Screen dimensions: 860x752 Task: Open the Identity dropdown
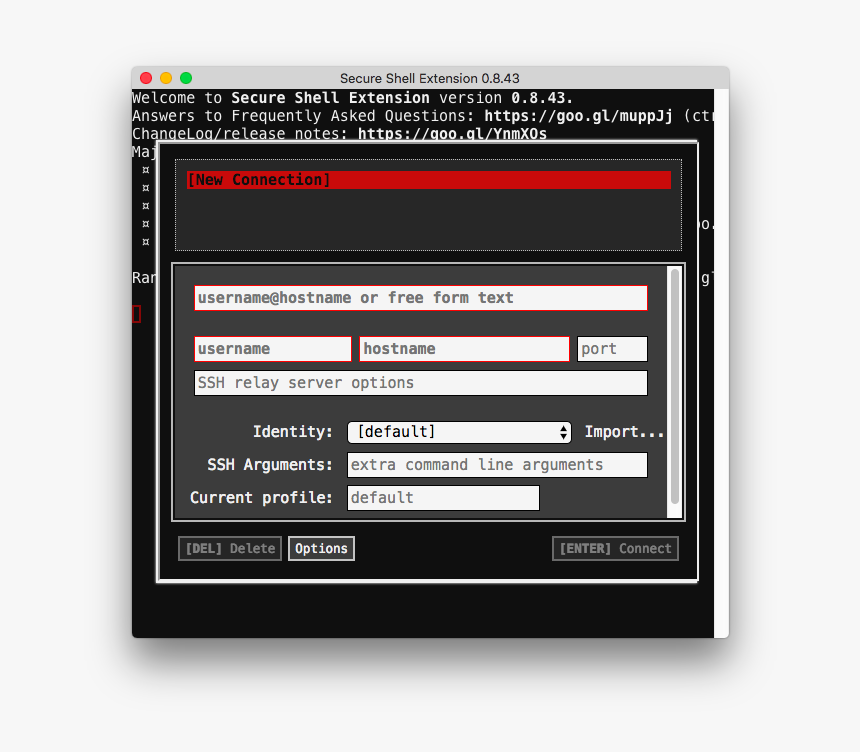click(x=459, y=431)
